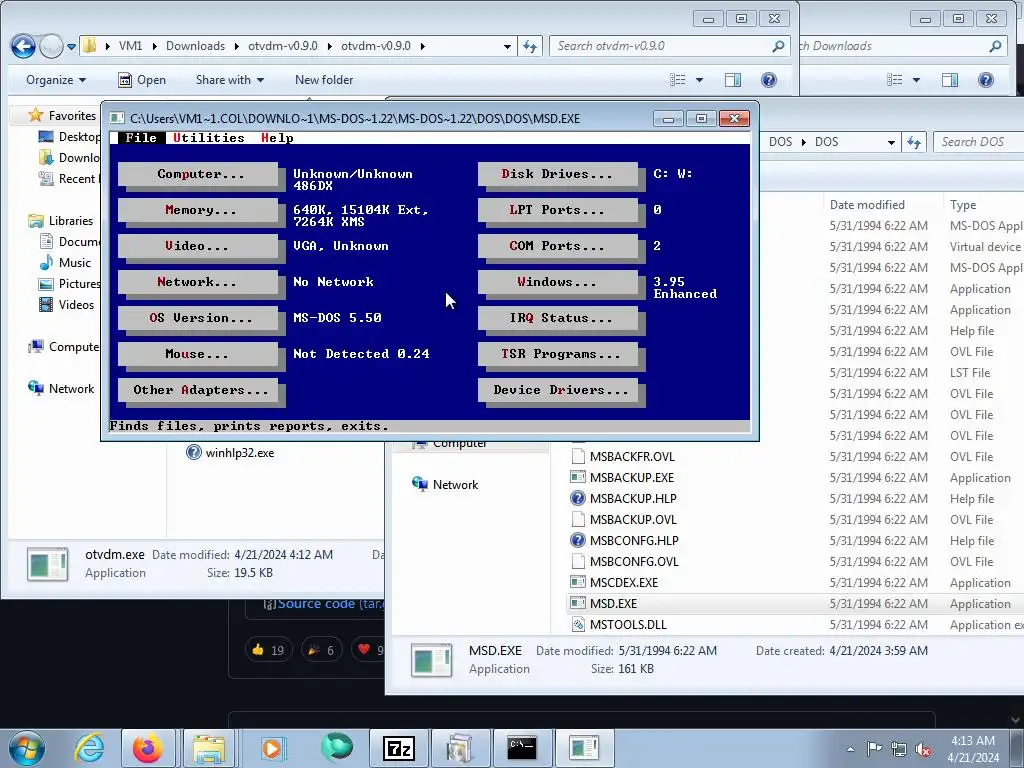Toggle preview pane in otvdm Explorer window
The image size is (1024, 768).
733,80
